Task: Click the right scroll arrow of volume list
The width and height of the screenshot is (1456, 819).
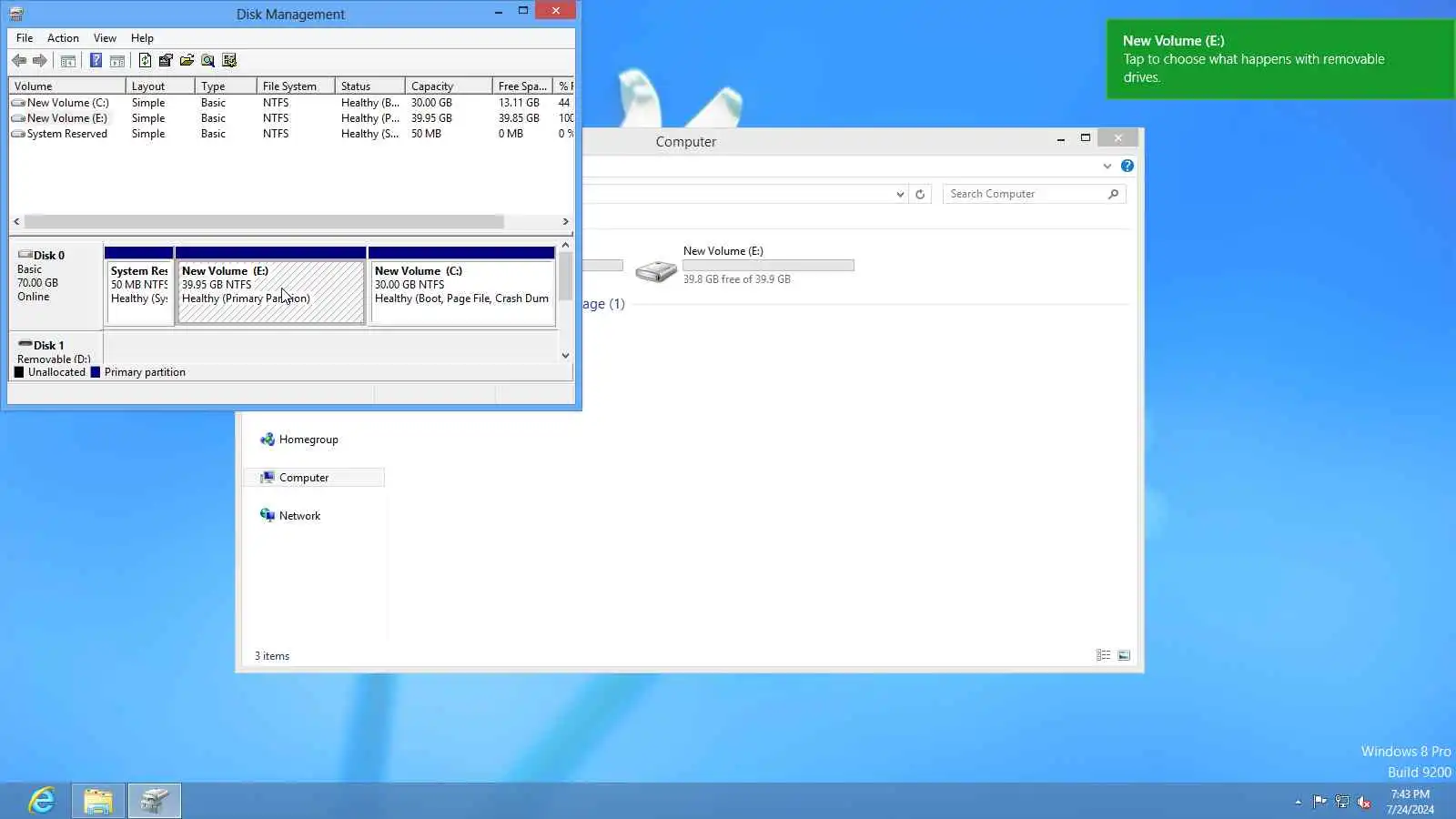Action: coord(566,222)
